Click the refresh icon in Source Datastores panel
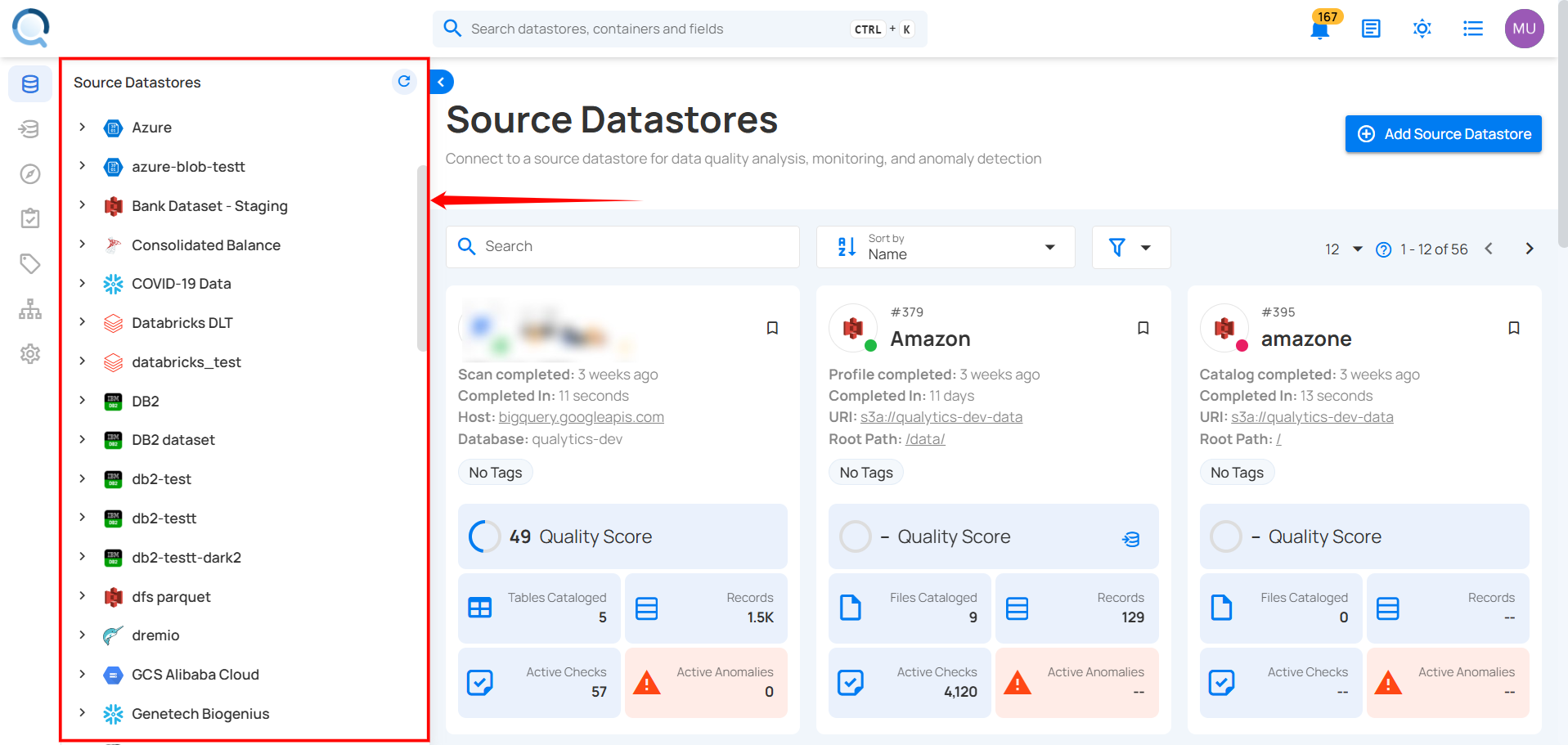 point(404,81)
